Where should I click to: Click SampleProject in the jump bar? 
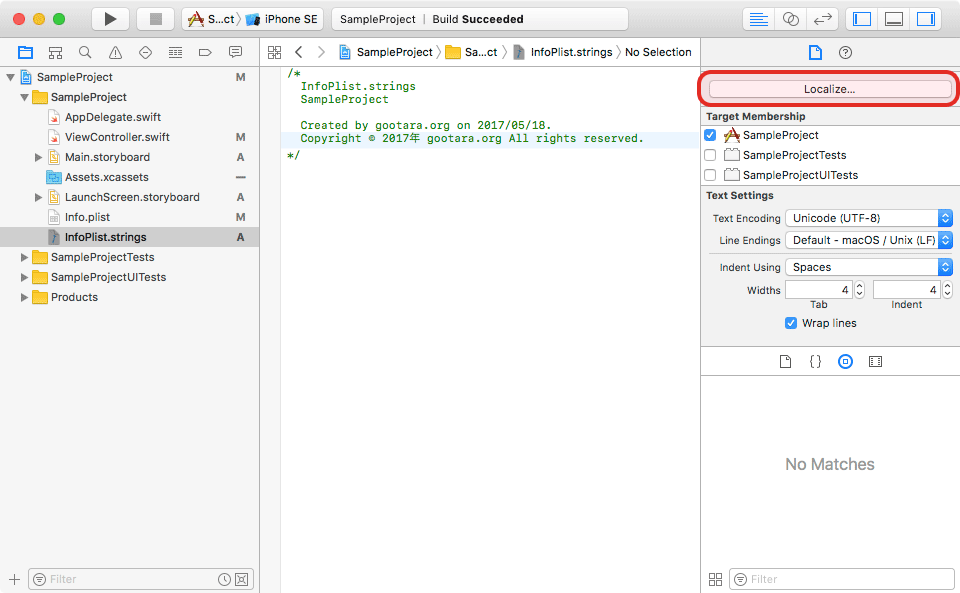pos(386,53)
